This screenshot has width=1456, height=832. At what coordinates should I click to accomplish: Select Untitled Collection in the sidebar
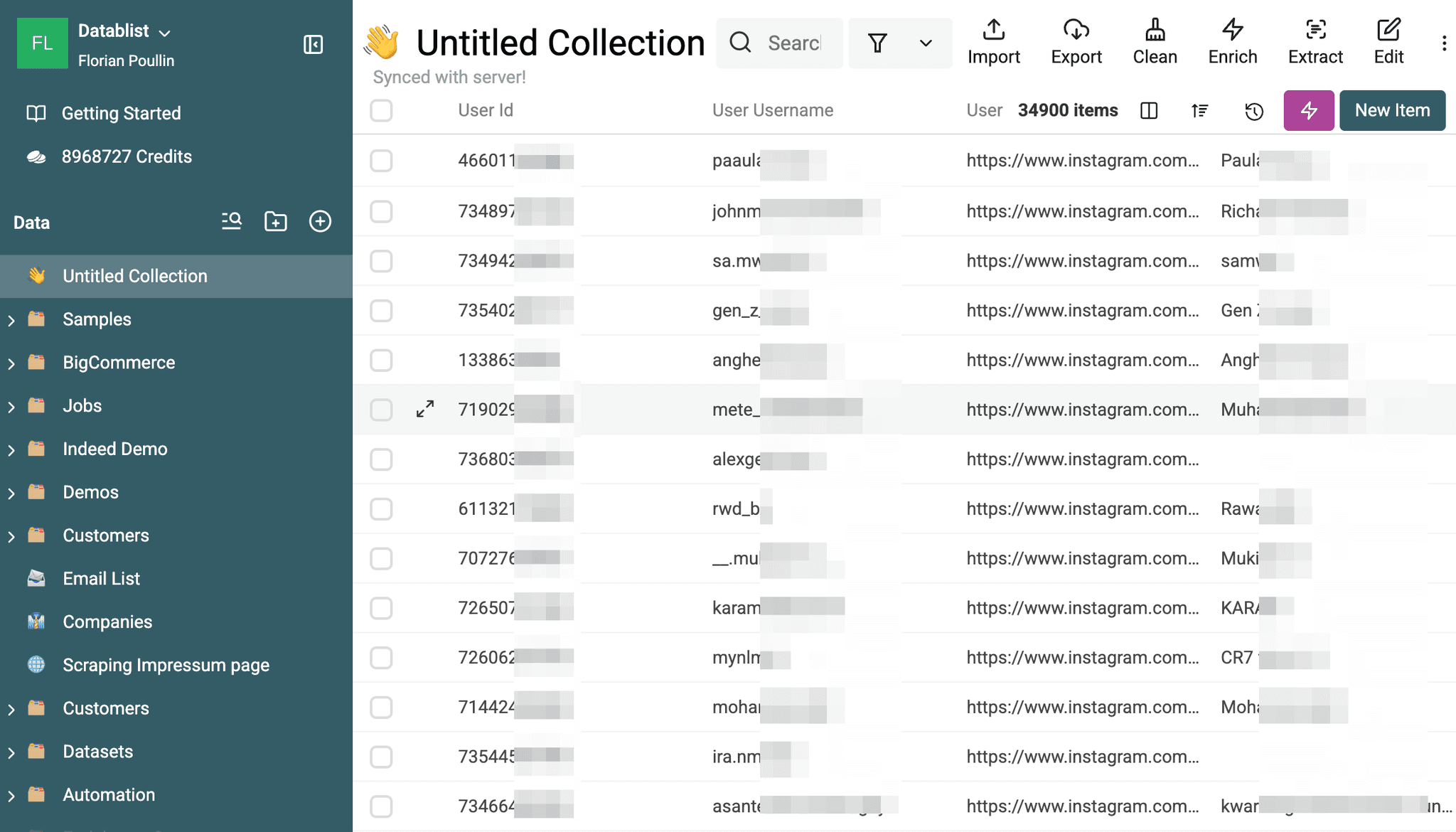coord(135,276)
